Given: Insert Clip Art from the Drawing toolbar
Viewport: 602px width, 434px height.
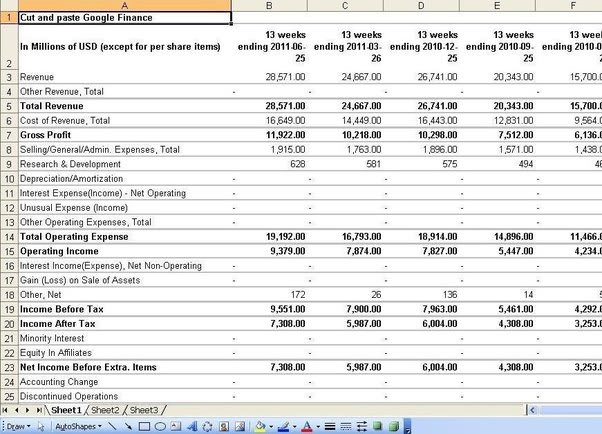Looking at the screenshot, I should [x=224, y=426].
